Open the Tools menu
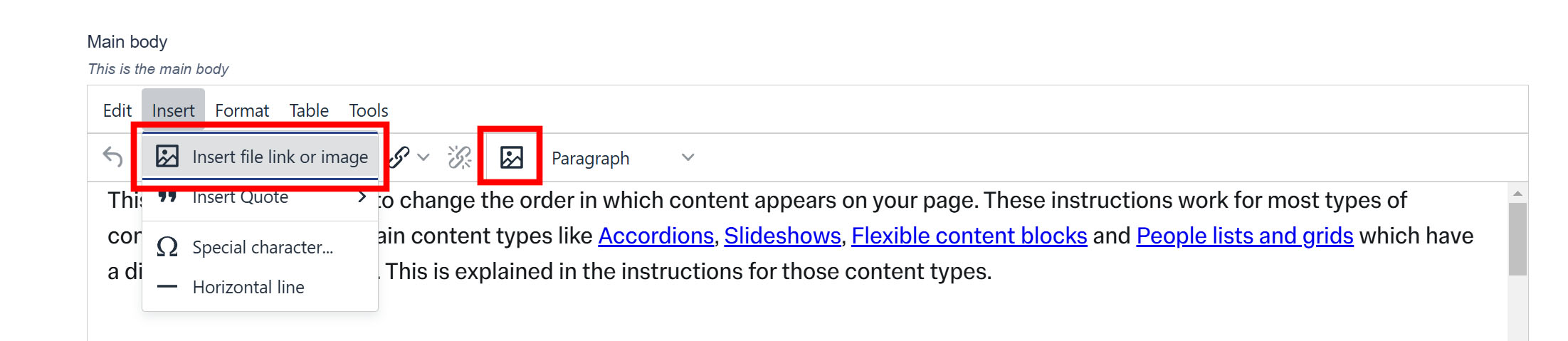This screenshot has height=341, width=1568. click(x=368, y=110)
